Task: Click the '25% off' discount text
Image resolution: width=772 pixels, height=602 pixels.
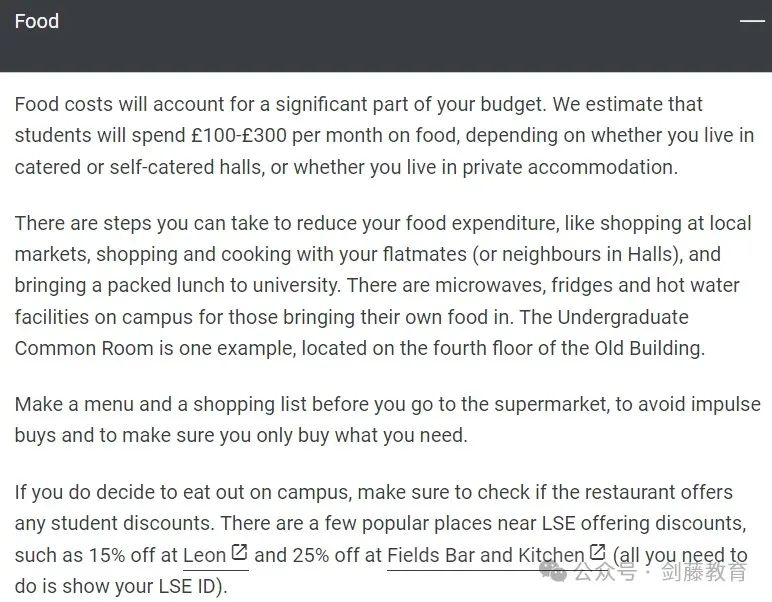Action: tap(337, 555)
